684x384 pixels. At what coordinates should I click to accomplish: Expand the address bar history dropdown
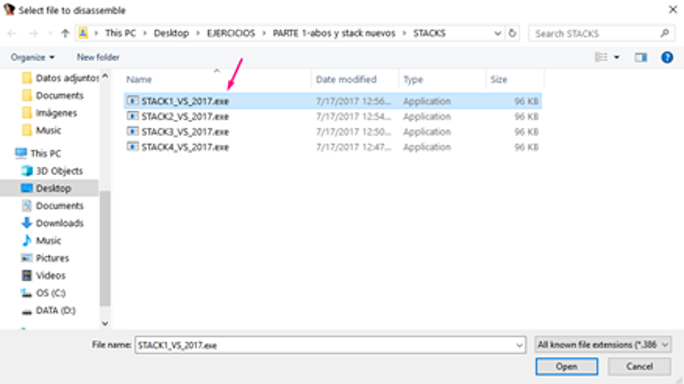point(497,33)
